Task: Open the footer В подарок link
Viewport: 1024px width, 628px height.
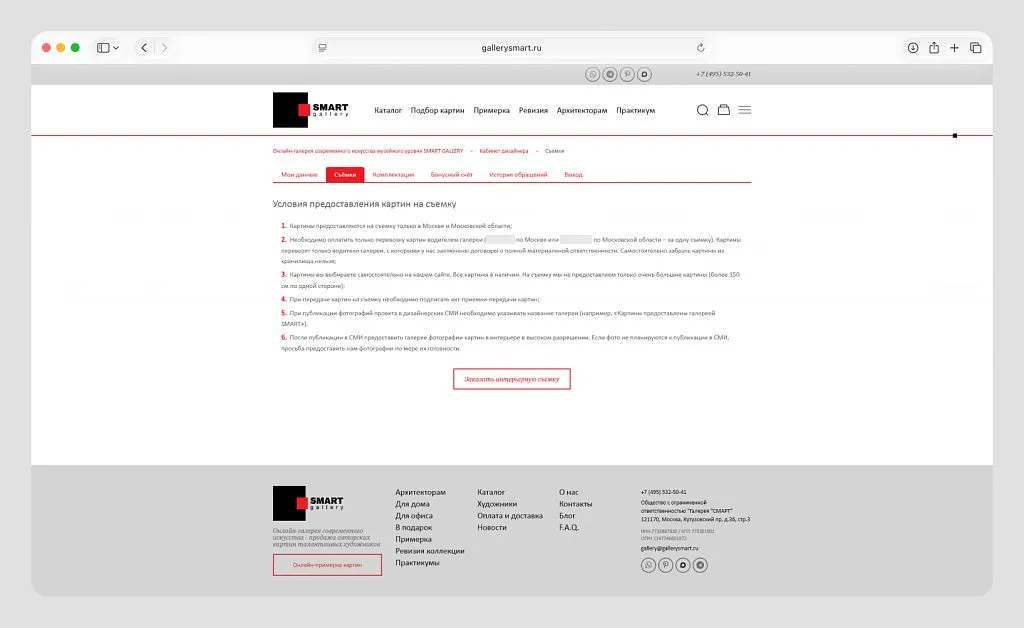Action: tap(413, 527)
